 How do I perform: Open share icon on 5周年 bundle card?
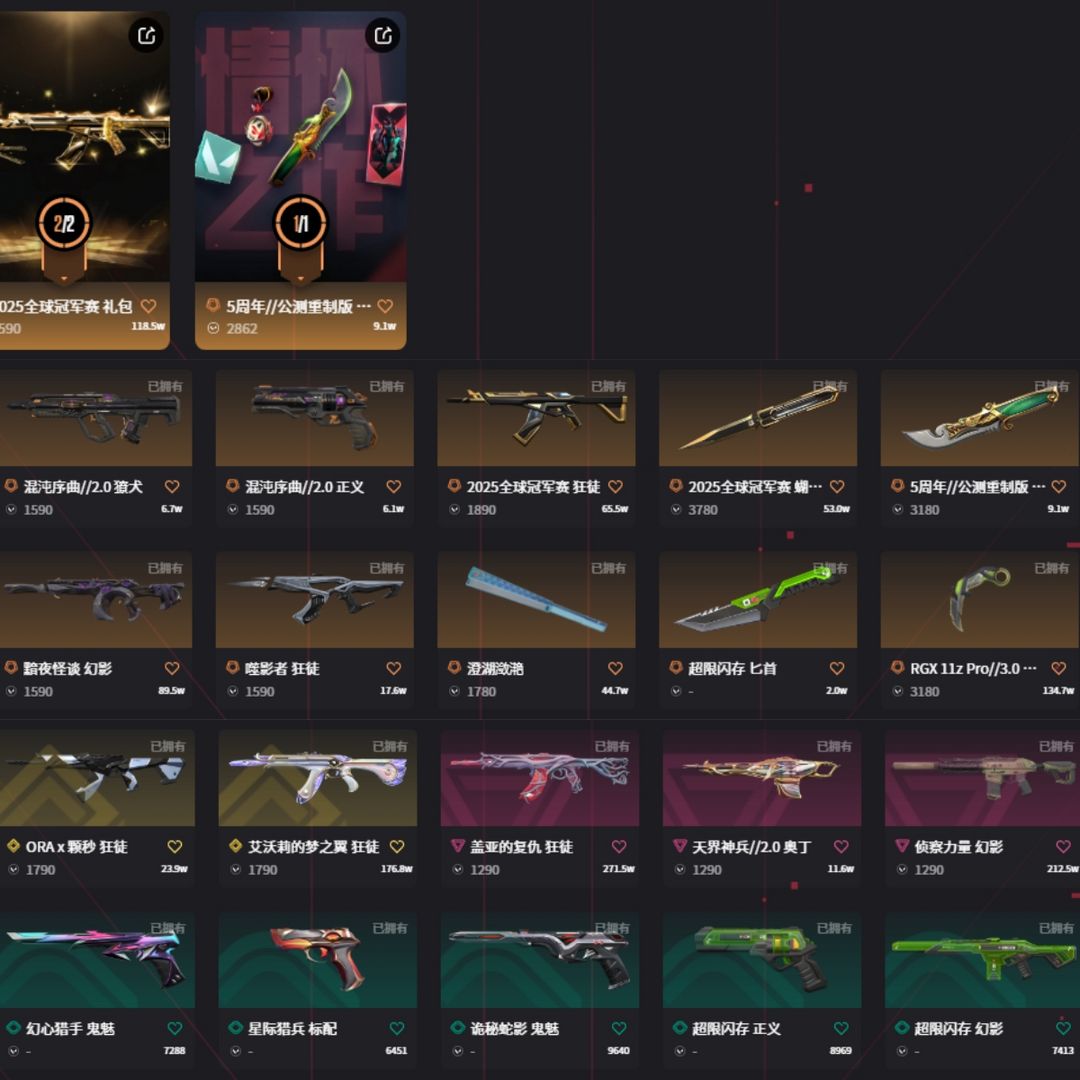coord(383,35)
